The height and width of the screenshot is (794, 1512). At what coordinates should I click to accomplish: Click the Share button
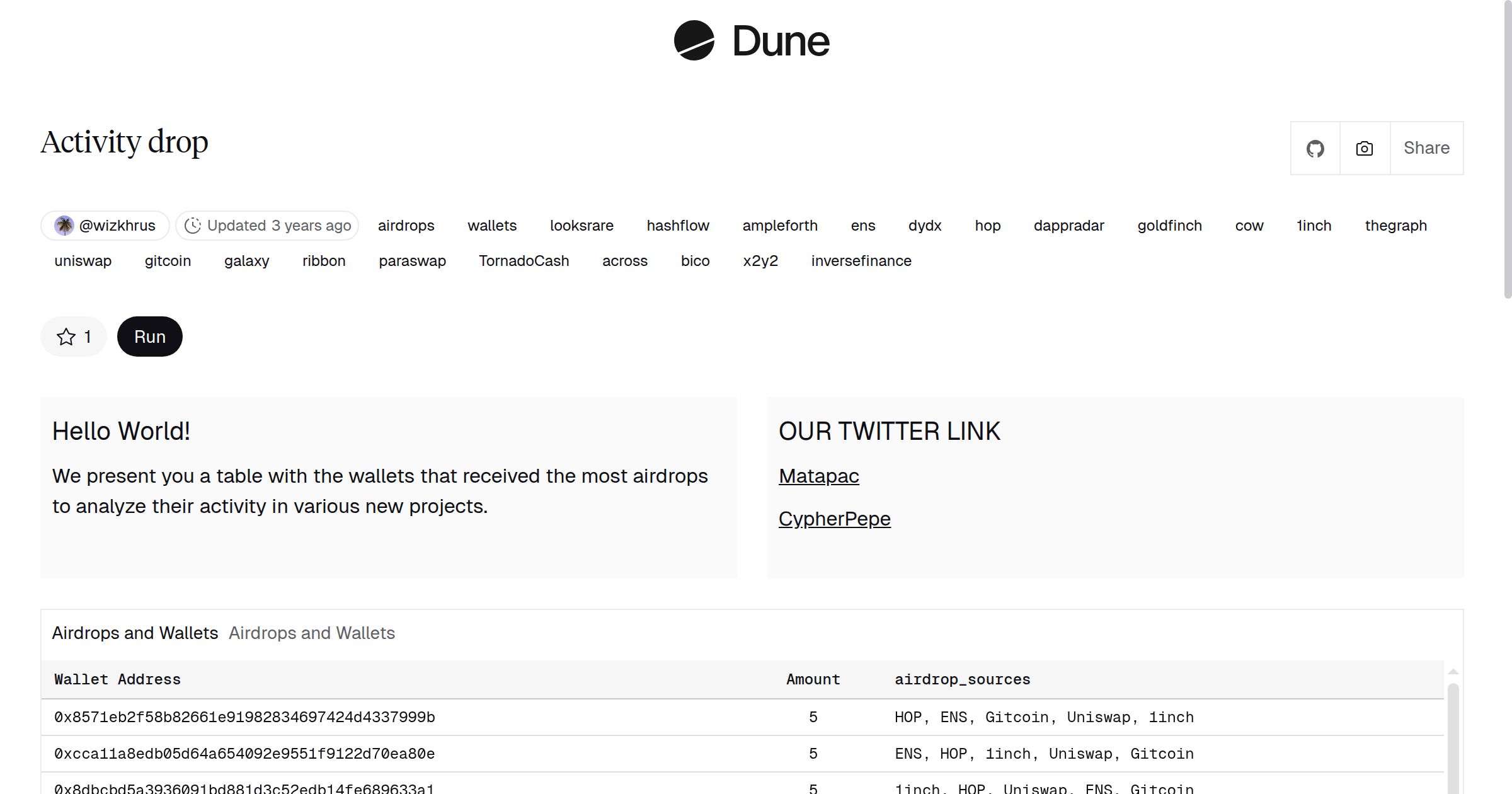pyautogui.click(x=1426, y=148)
